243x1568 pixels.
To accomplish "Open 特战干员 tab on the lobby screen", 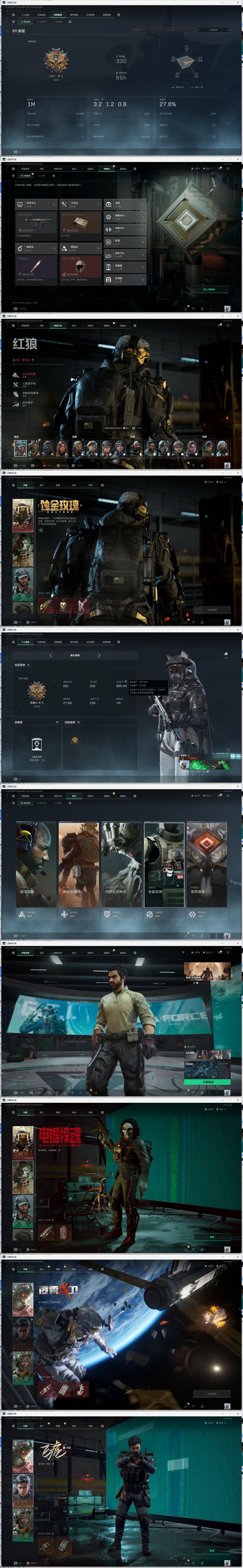I will click(58, 953).
